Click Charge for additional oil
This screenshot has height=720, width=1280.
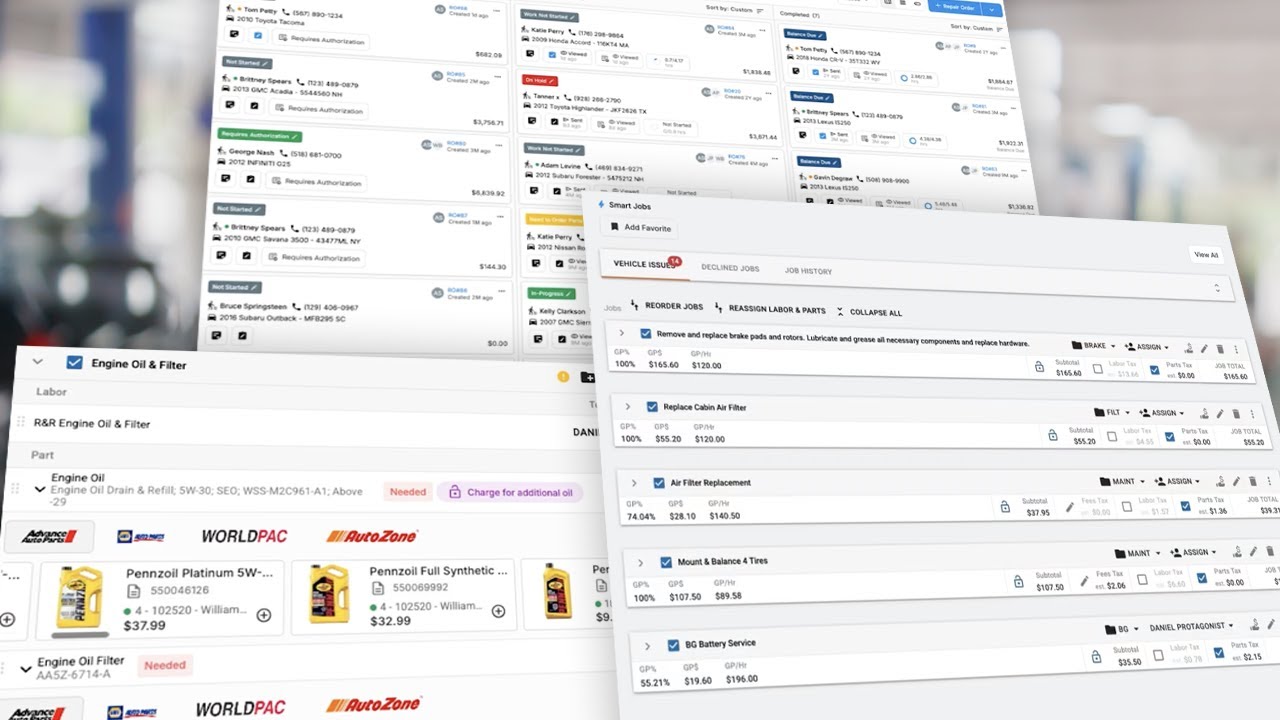click(510, 492)
